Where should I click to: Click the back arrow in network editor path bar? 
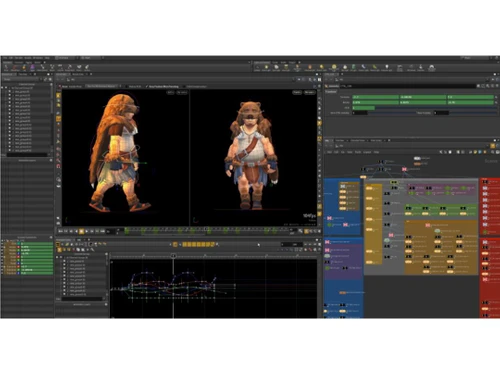click(x=327, y=146)
